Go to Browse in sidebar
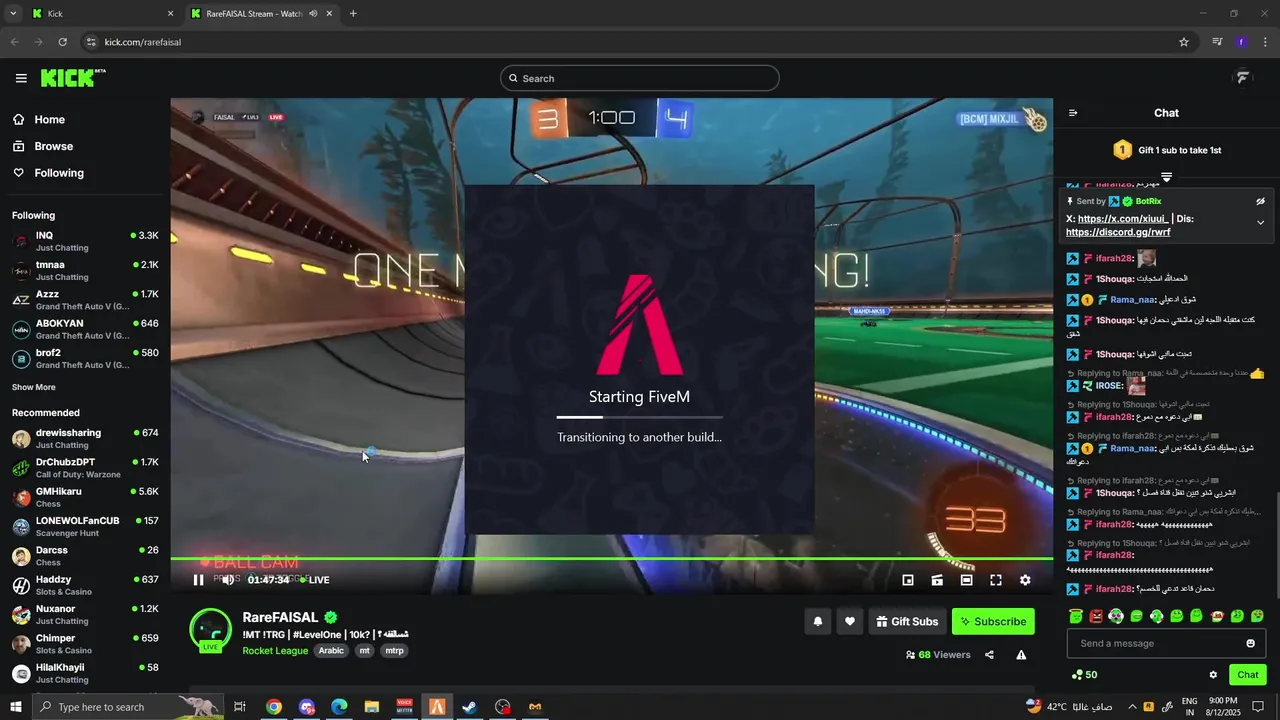 click(x=44, y=146)
